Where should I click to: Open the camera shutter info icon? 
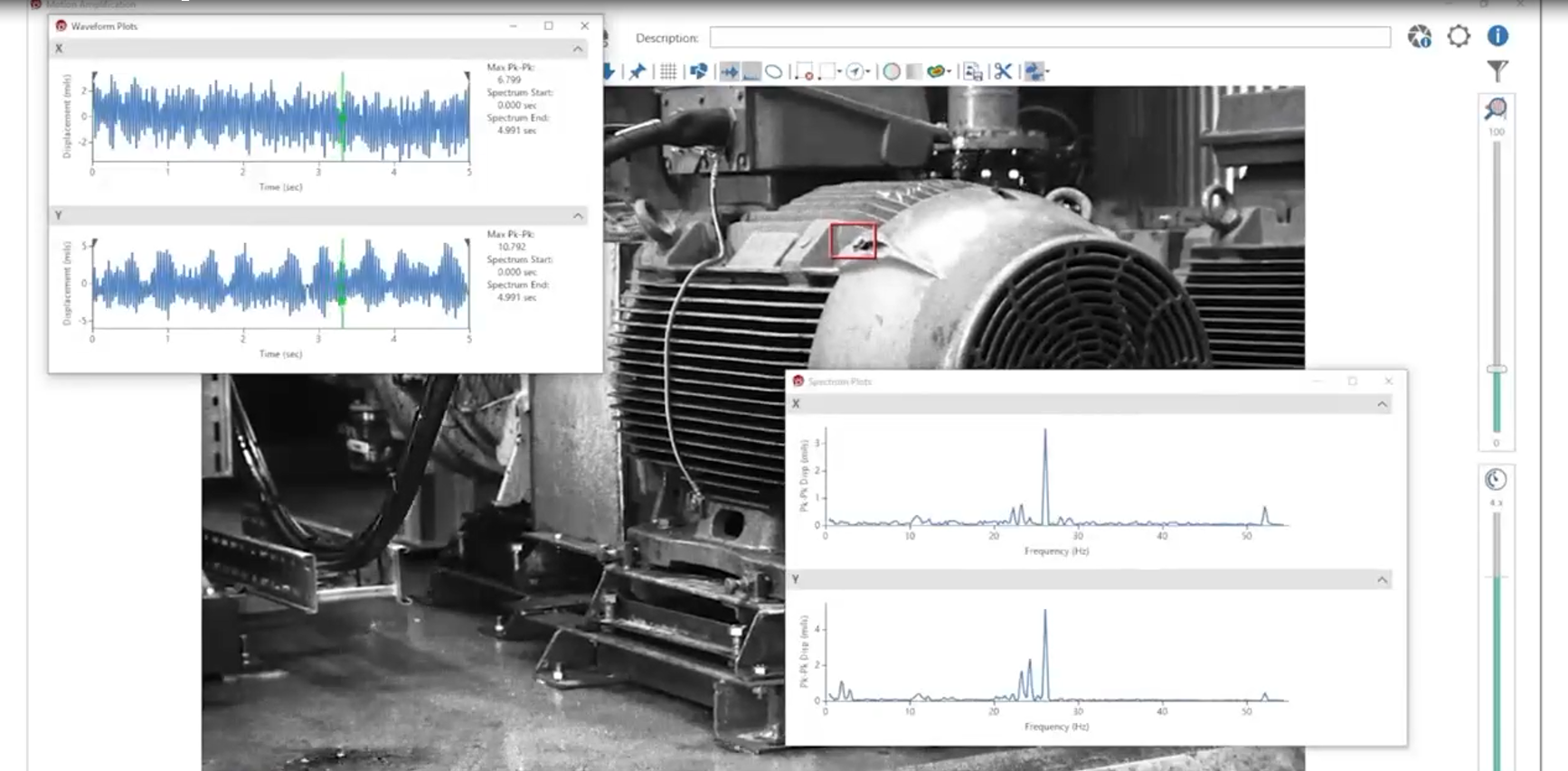pos(1419,36)
